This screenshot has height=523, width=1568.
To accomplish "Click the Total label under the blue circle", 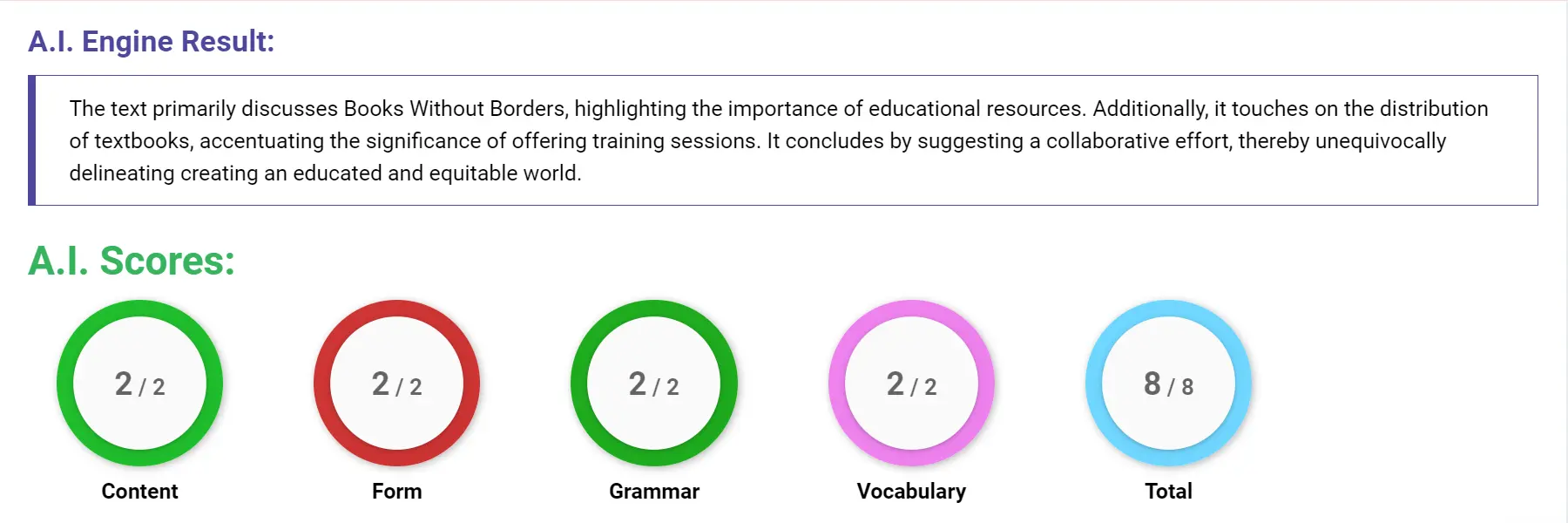I will (x=1169, y=491).
